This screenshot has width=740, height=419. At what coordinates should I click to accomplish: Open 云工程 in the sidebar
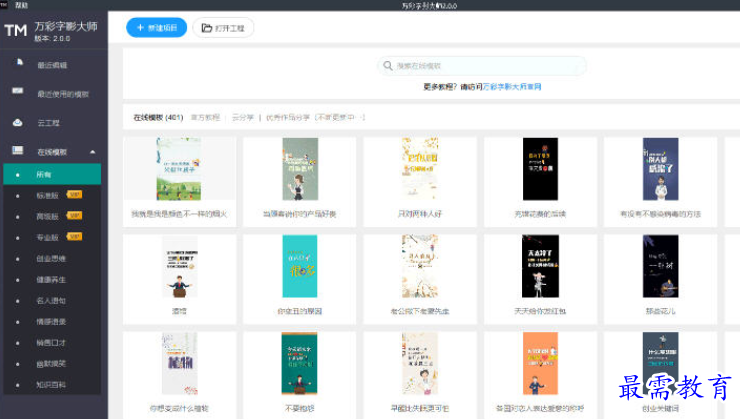[49, 123]
